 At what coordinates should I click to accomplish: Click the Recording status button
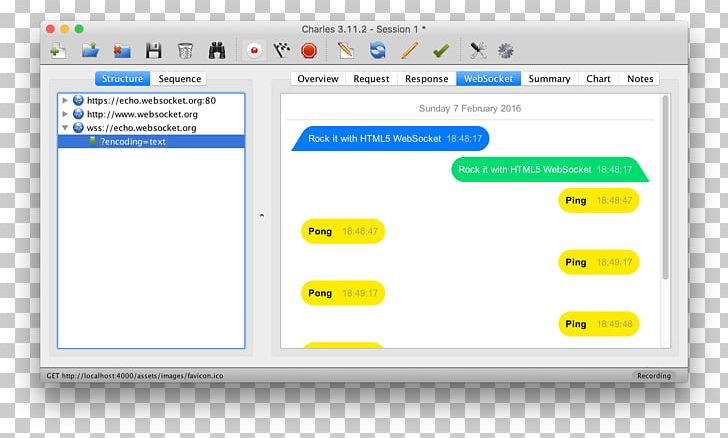pyautogui.click(x=655, y=376)
